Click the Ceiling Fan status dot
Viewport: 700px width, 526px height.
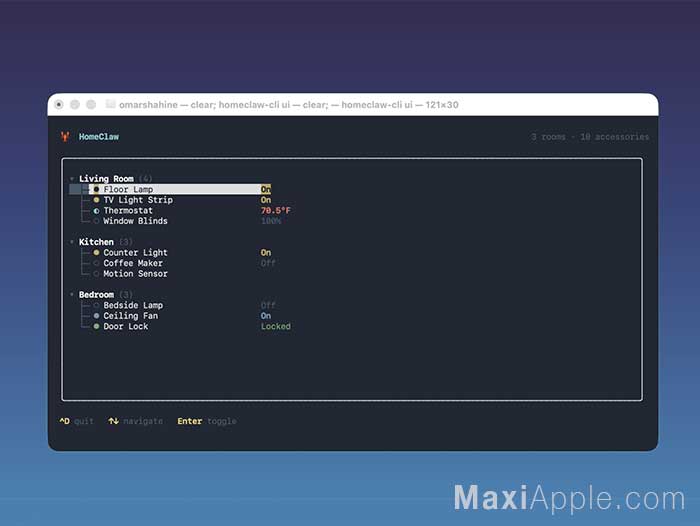pyautogui.click(x=96, y=316)
